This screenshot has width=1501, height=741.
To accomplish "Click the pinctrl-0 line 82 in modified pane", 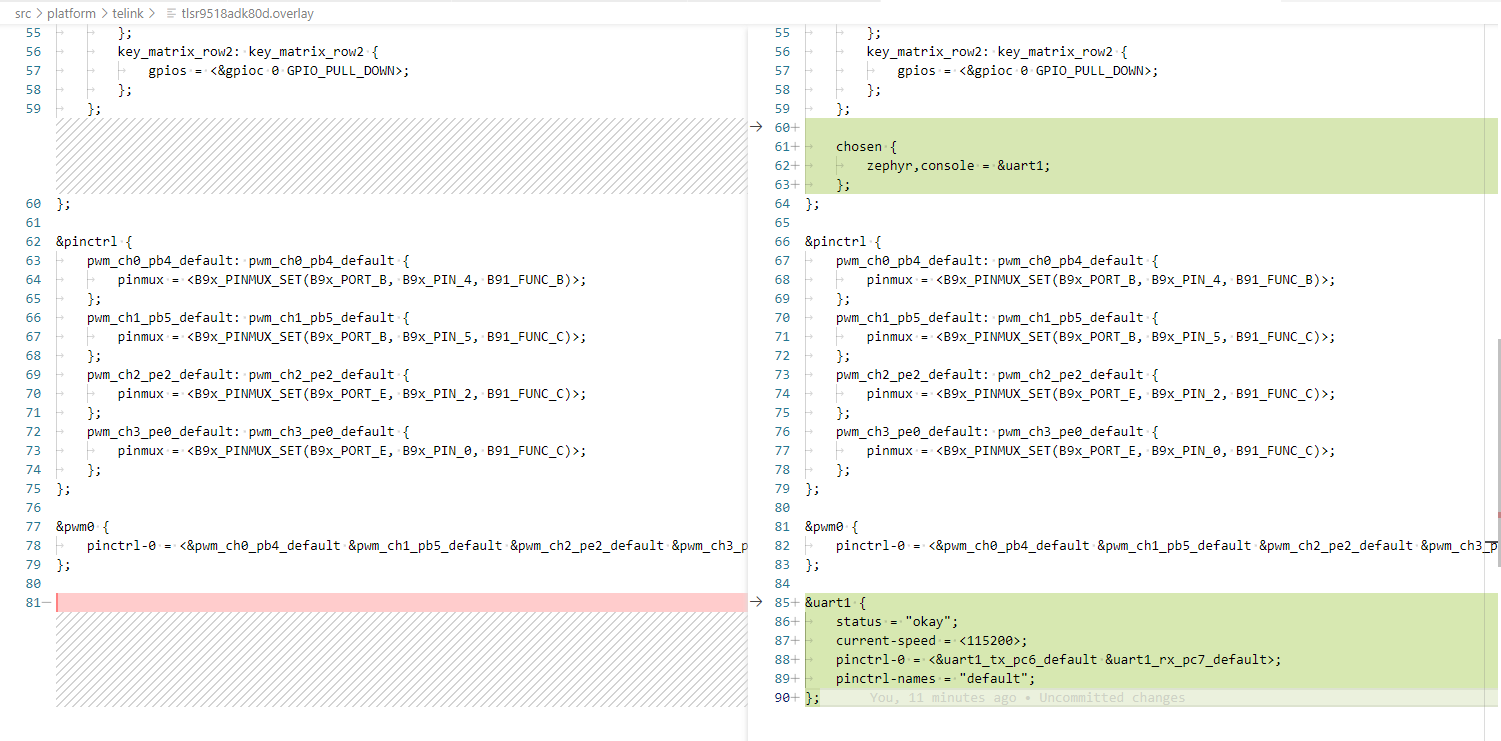I will [x=1166, y=545].
